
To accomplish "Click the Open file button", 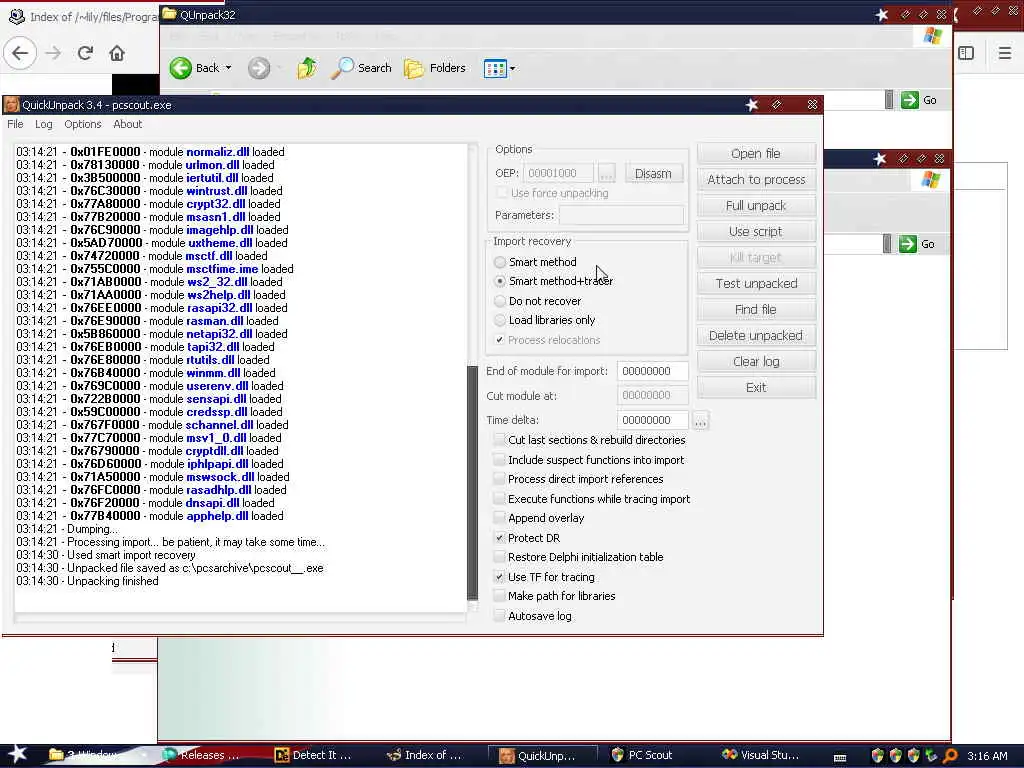I will 756,153.
